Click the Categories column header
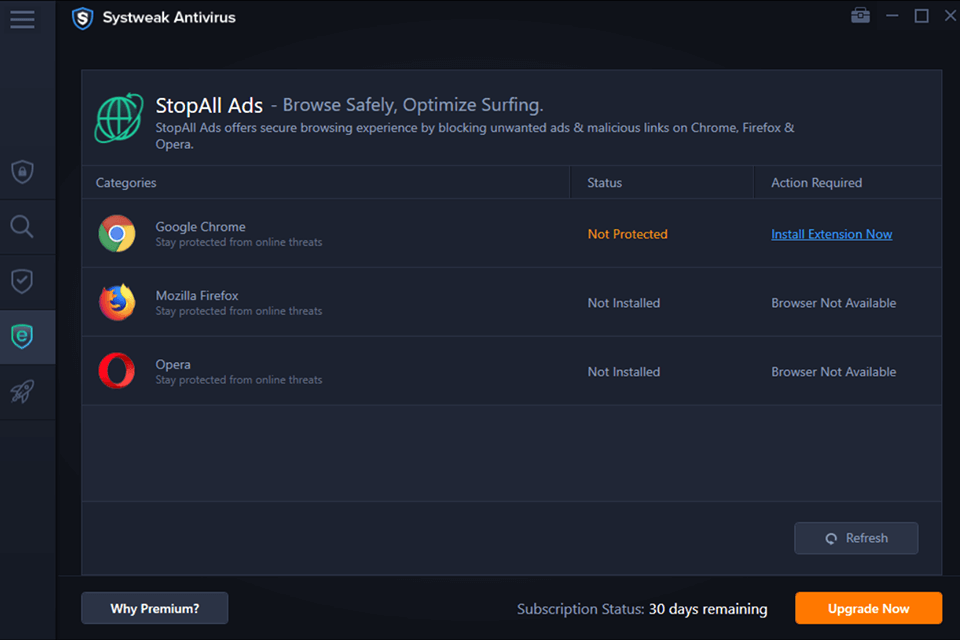The width and height of the screenshot is (960, 640). [126, 183]
